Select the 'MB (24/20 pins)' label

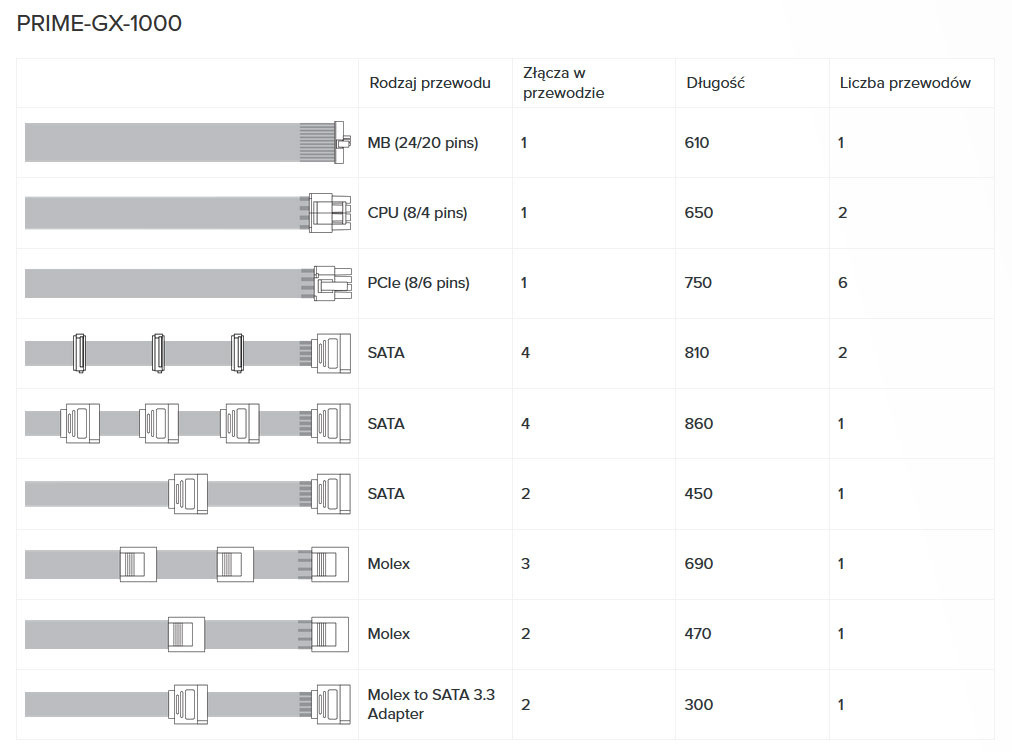(423, 143)
